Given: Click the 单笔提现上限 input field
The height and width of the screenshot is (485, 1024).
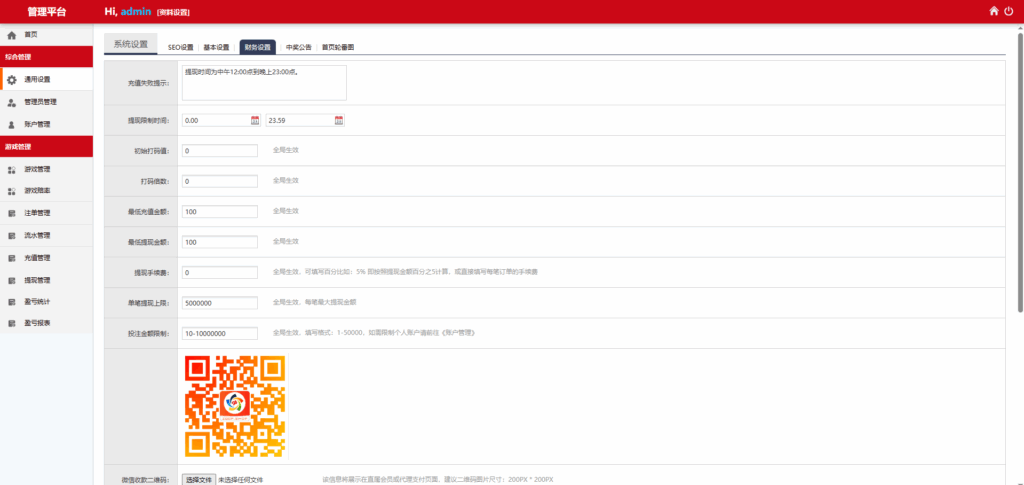Looking at the screenshot, I should tap(220, 303).
